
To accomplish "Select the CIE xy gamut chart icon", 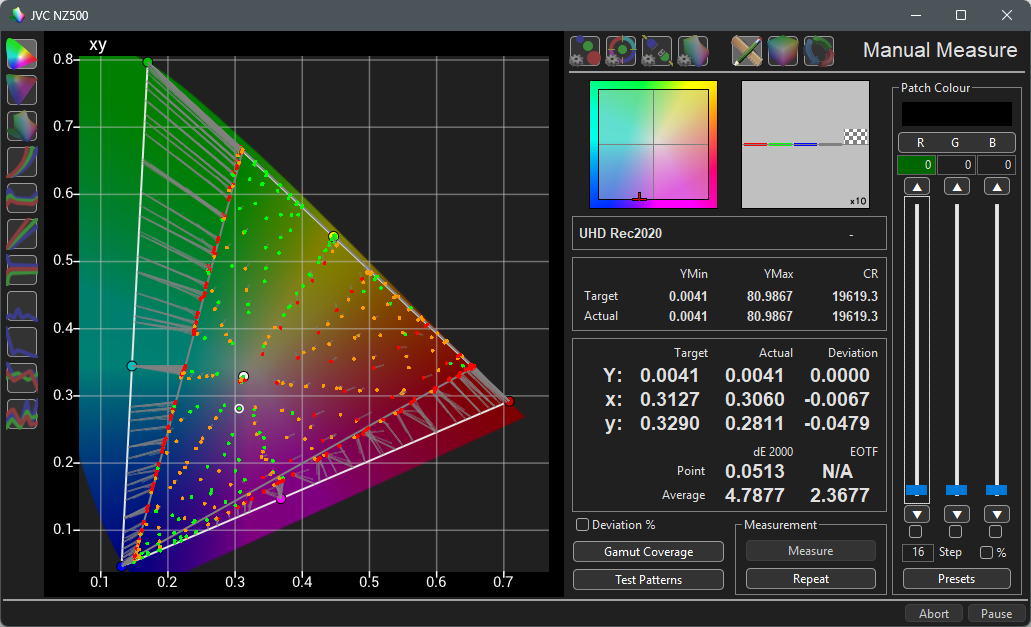I will [x=22, y=54].
